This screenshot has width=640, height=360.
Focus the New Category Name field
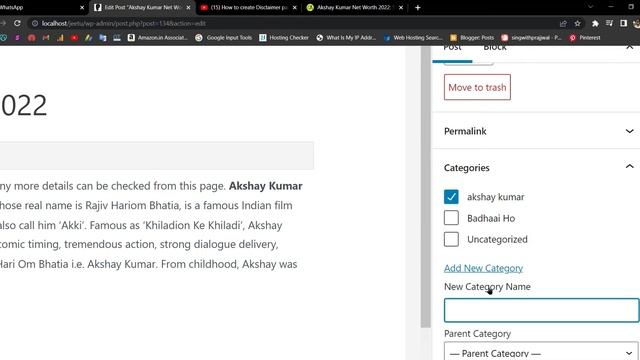[x=541, y=310]
